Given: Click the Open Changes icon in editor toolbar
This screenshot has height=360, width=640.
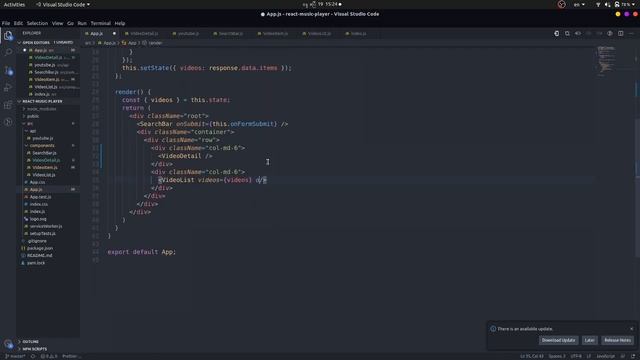Looking at the screenshot, I should [556, 33].
